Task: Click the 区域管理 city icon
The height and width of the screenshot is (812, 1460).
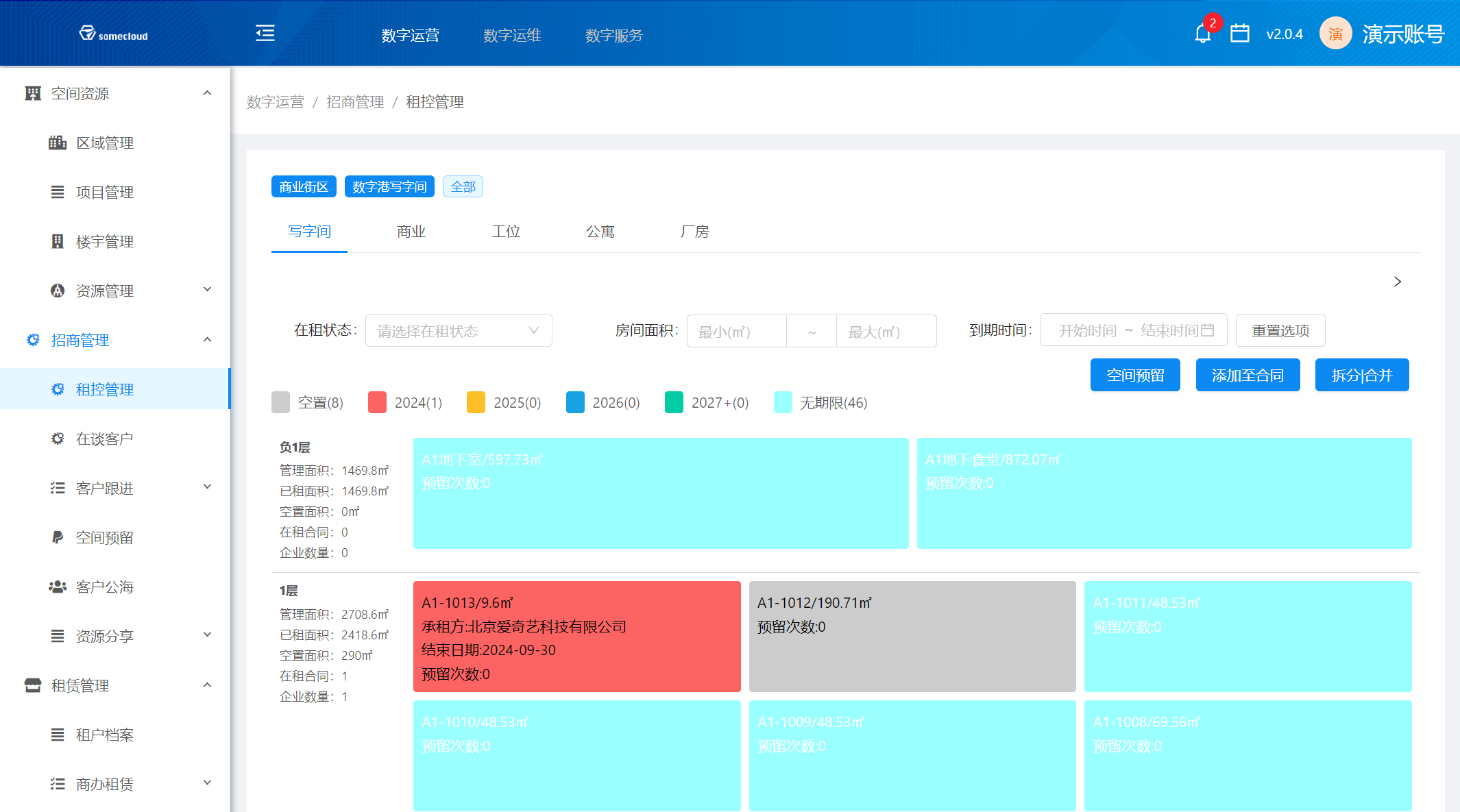Action: (58, 143)
